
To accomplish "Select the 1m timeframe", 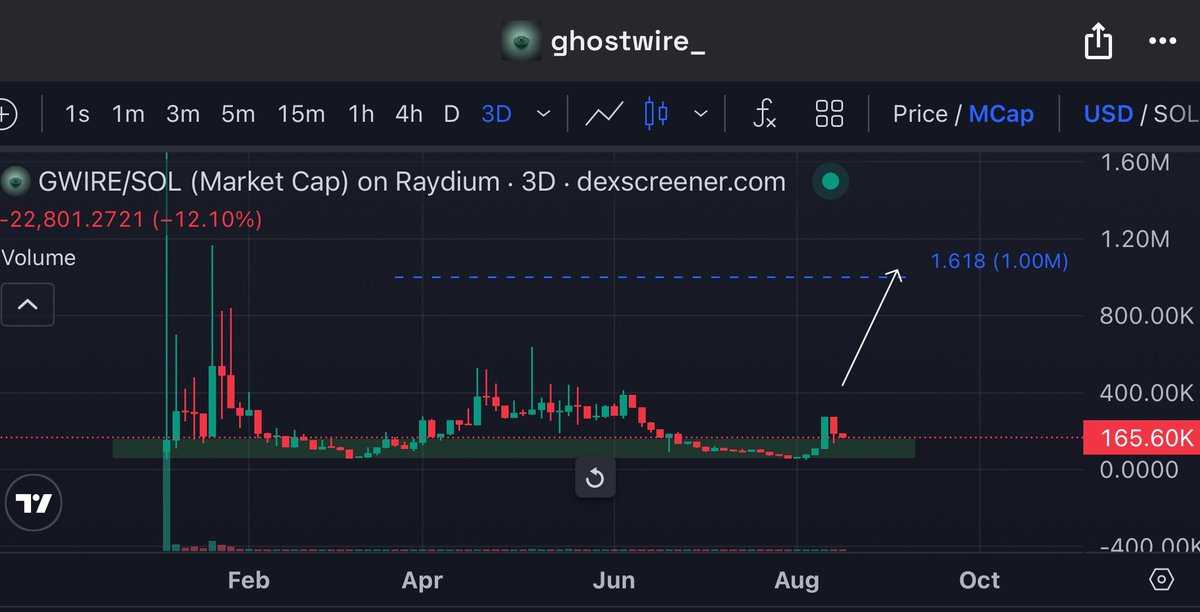I will [128, 114].
